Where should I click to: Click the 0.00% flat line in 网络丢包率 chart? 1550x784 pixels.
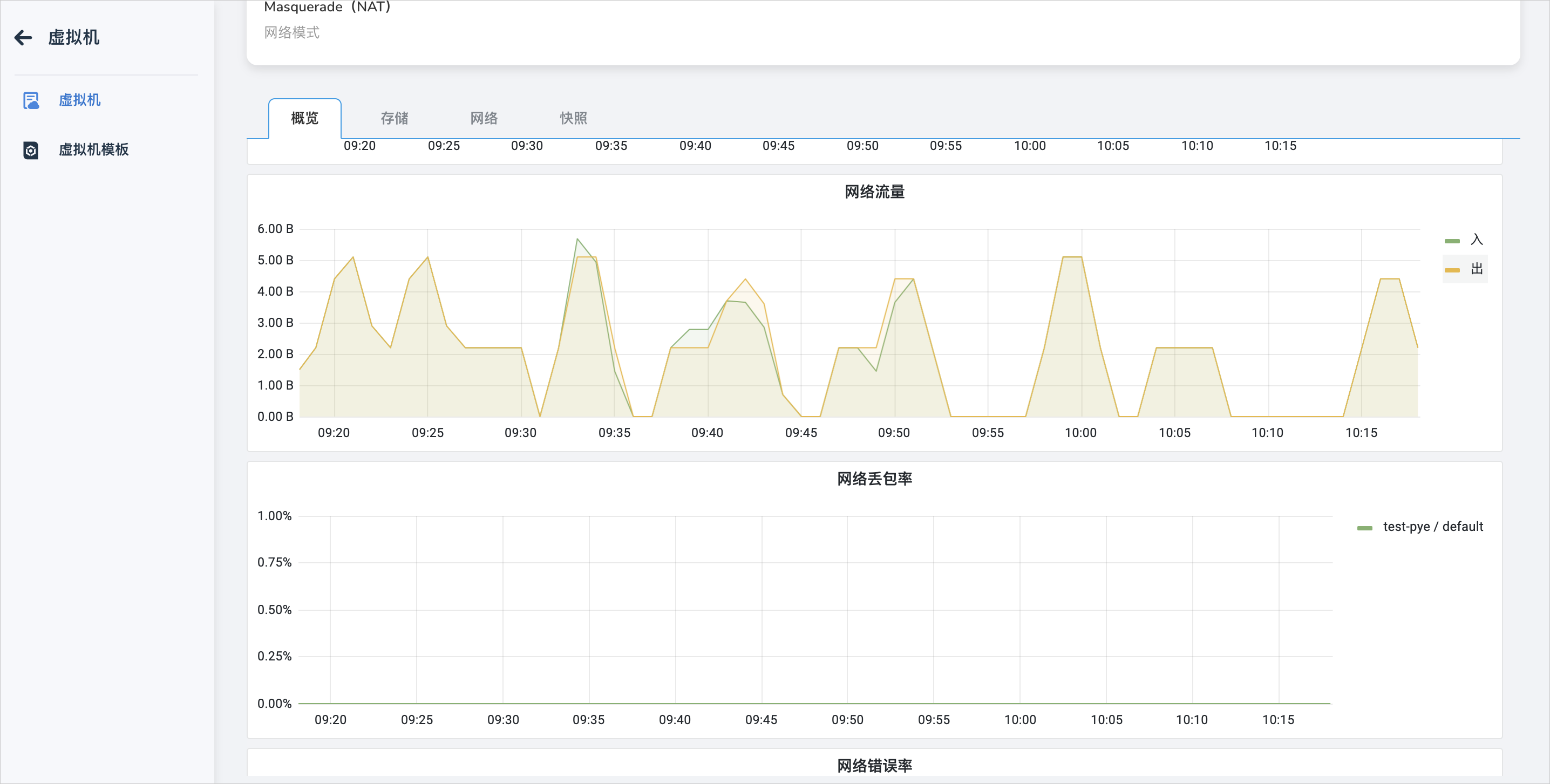[x=814, y=704]
